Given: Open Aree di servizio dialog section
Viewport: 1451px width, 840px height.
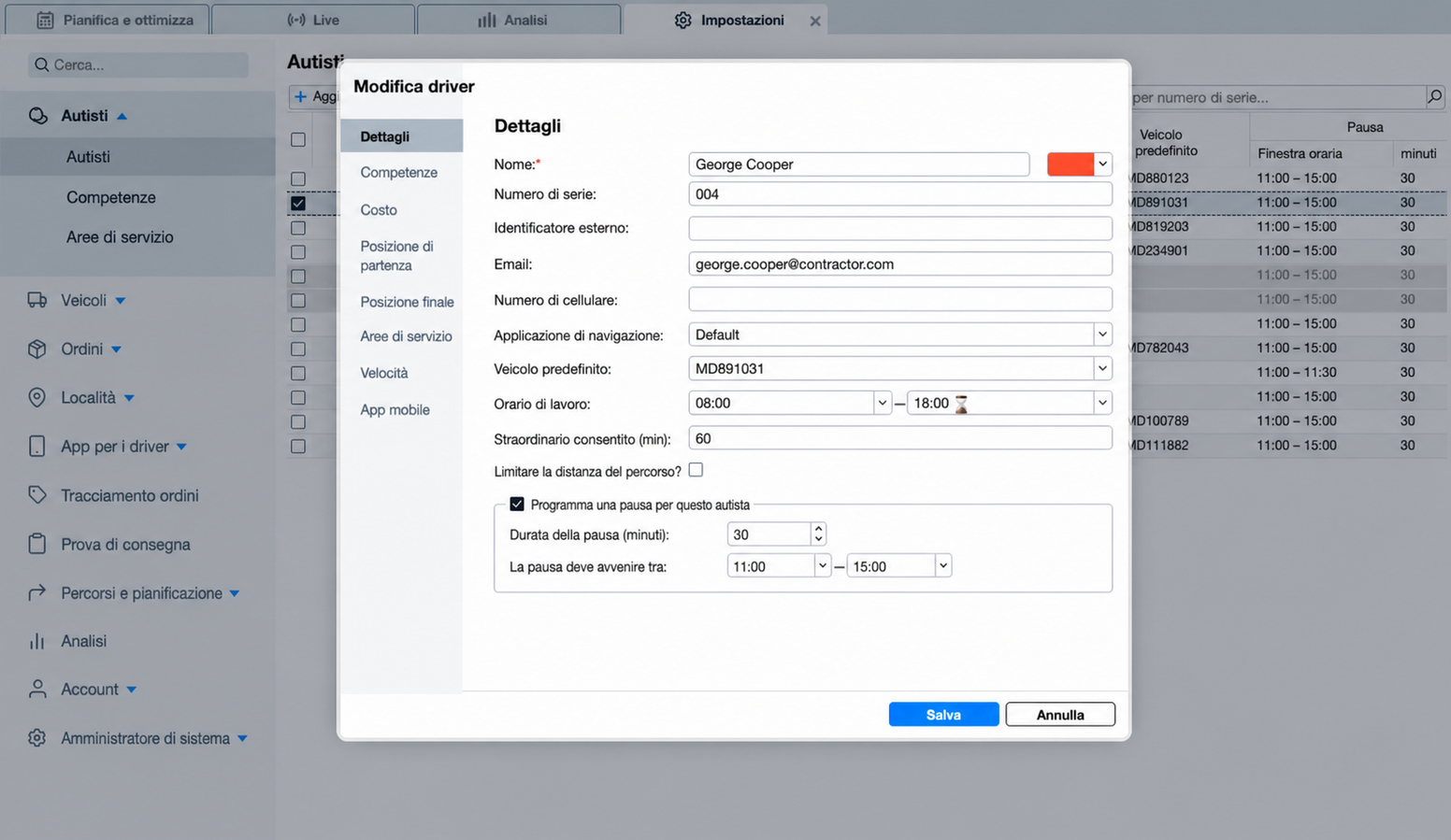Looking at the screenshot, I should pos(406,336).
